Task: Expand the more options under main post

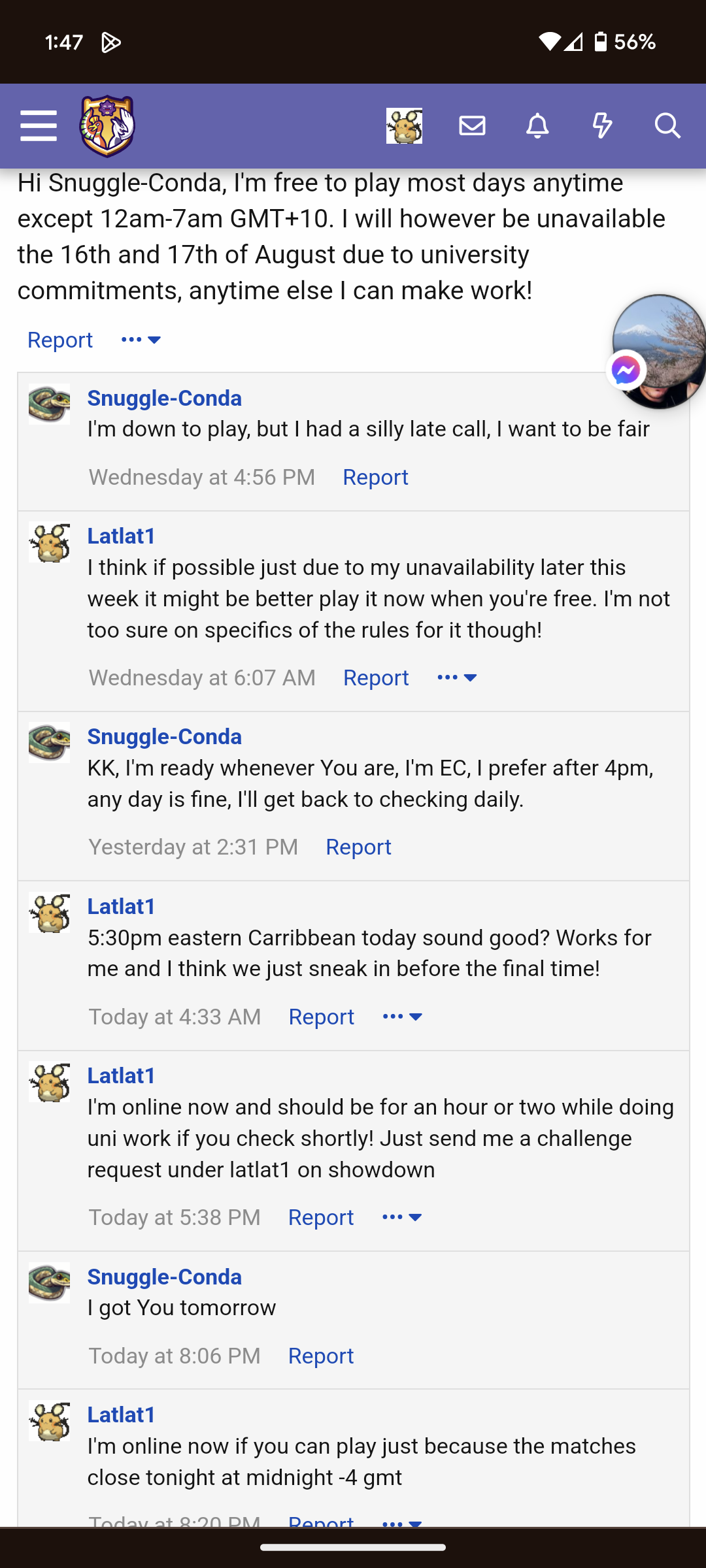Action: (141, 340)
